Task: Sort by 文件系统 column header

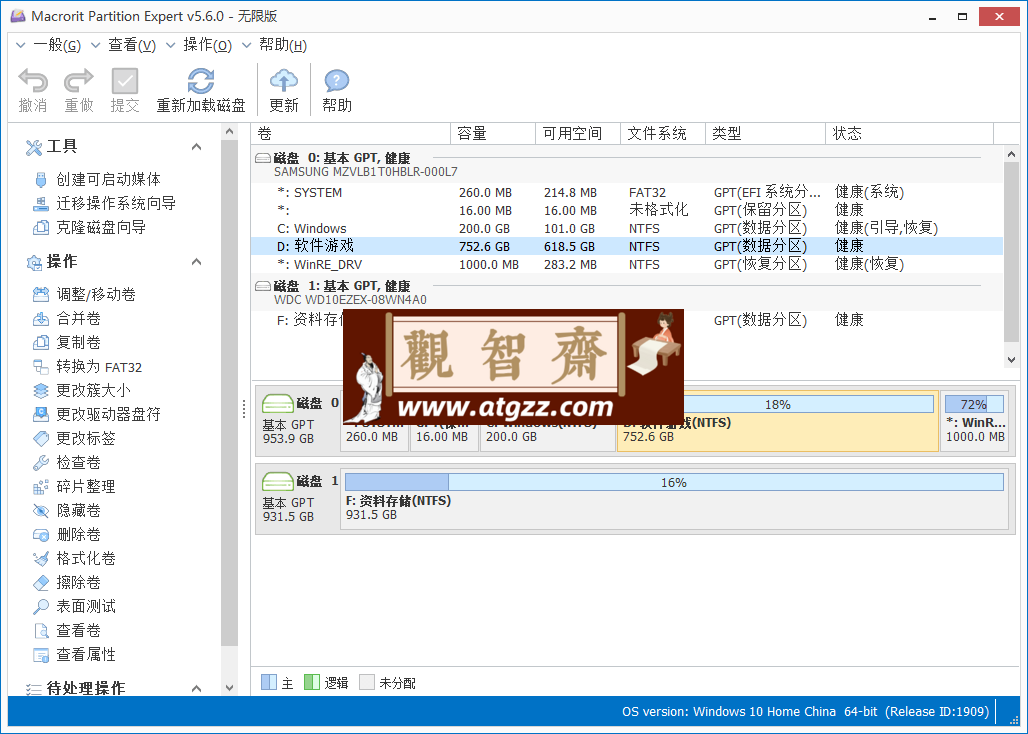Action: (663, 134)
